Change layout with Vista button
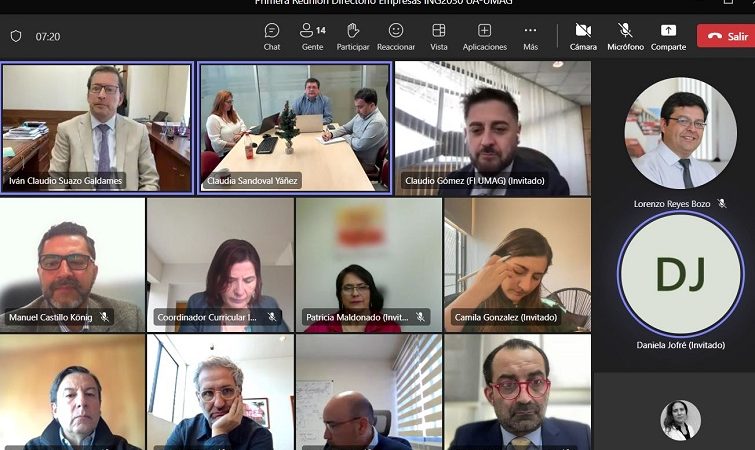This screenshot has width=755, height=450. 439,37
